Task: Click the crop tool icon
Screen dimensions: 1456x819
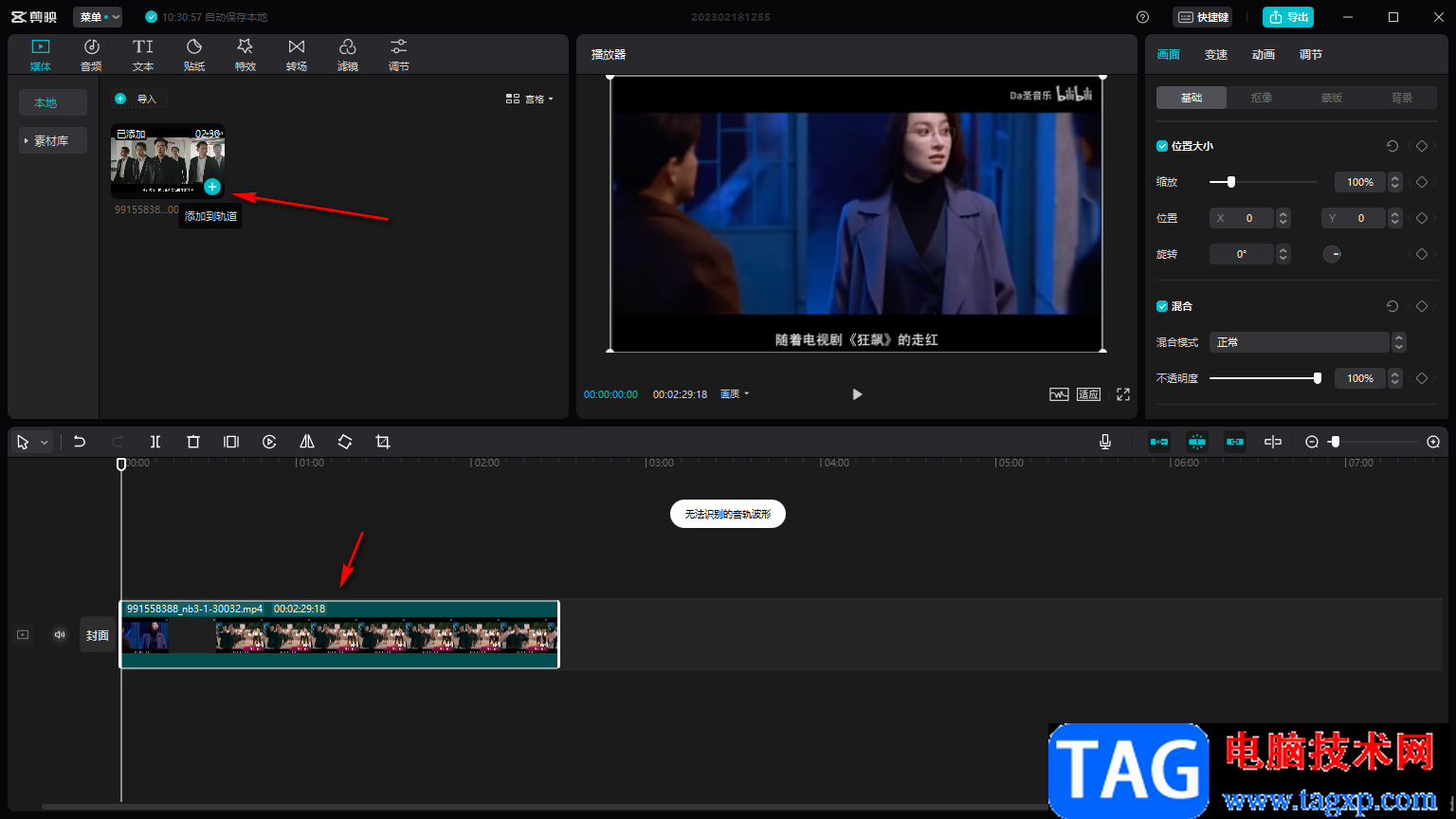Action: coord(383,442)
